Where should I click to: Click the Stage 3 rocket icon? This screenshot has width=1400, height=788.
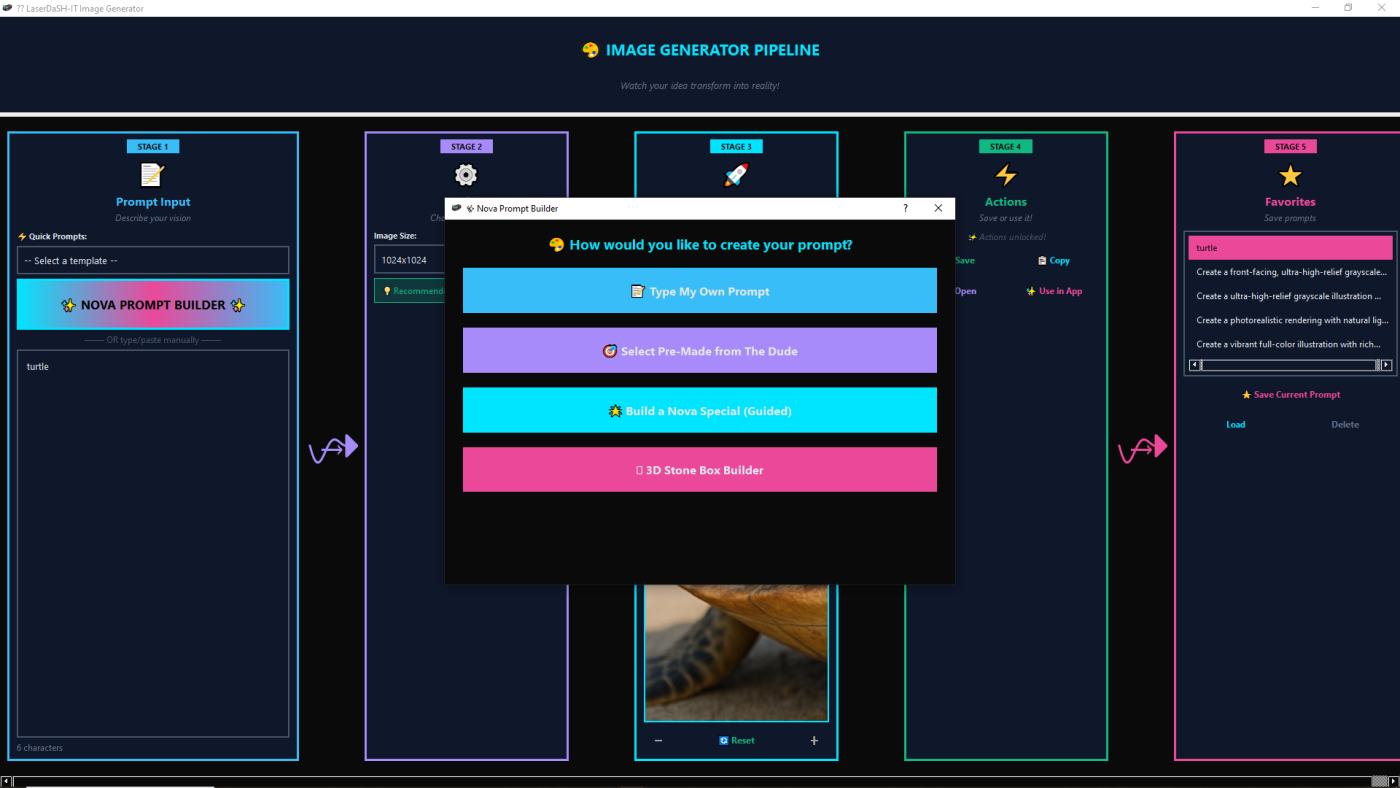(x=736, y=176)
